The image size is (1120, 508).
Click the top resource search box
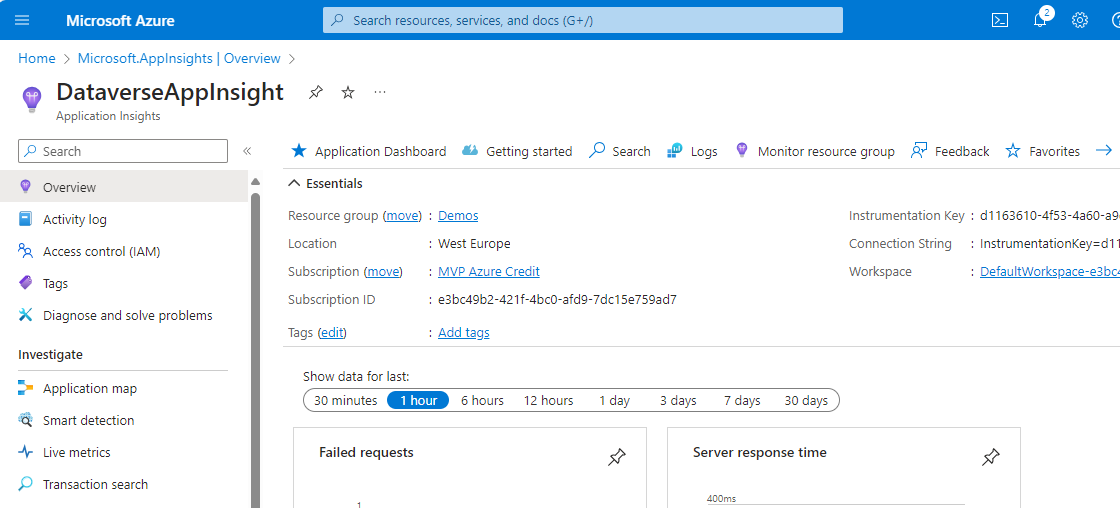(x=582, y=20)
